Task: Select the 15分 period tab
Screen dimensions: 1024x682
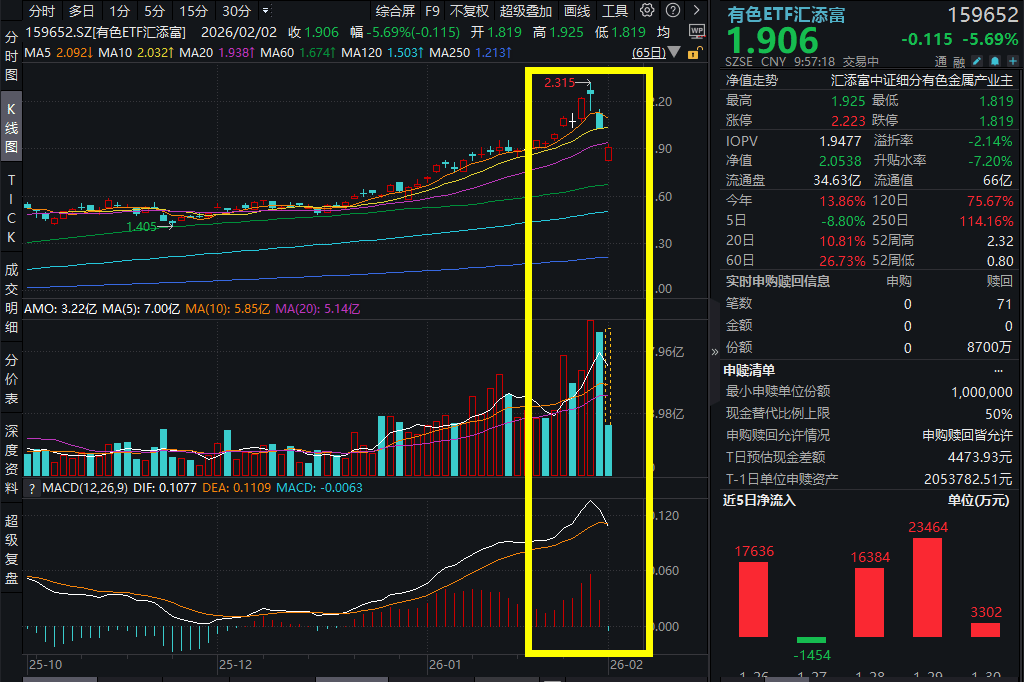Action: pyautogui.click(x=193, y=11)
